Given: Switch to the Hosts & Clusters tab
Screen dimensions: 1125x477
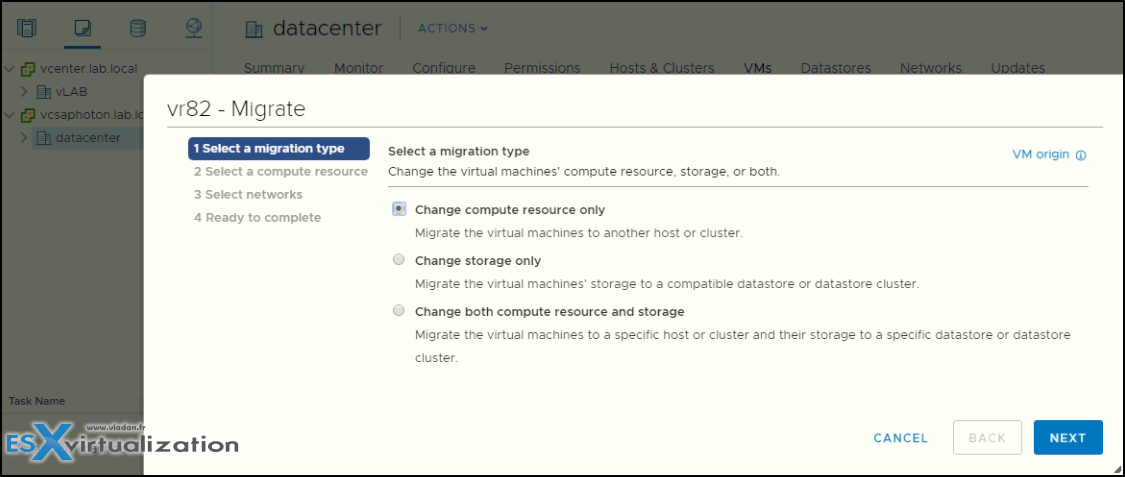Looking at the screenshot, I should 662,68.
